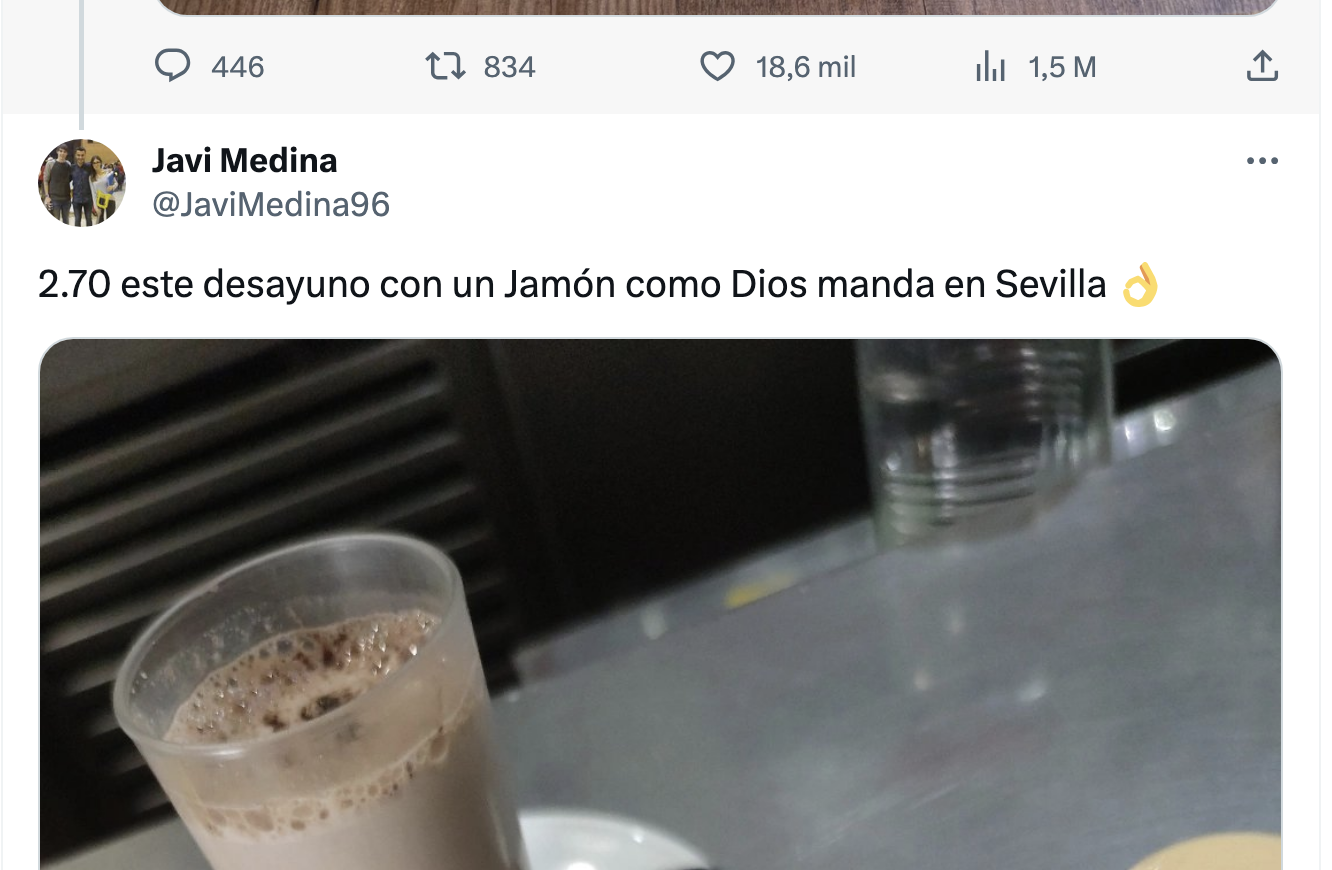Open the view analytics bar-chart icon
The image size is (1332, 870).
pos(990,67)
